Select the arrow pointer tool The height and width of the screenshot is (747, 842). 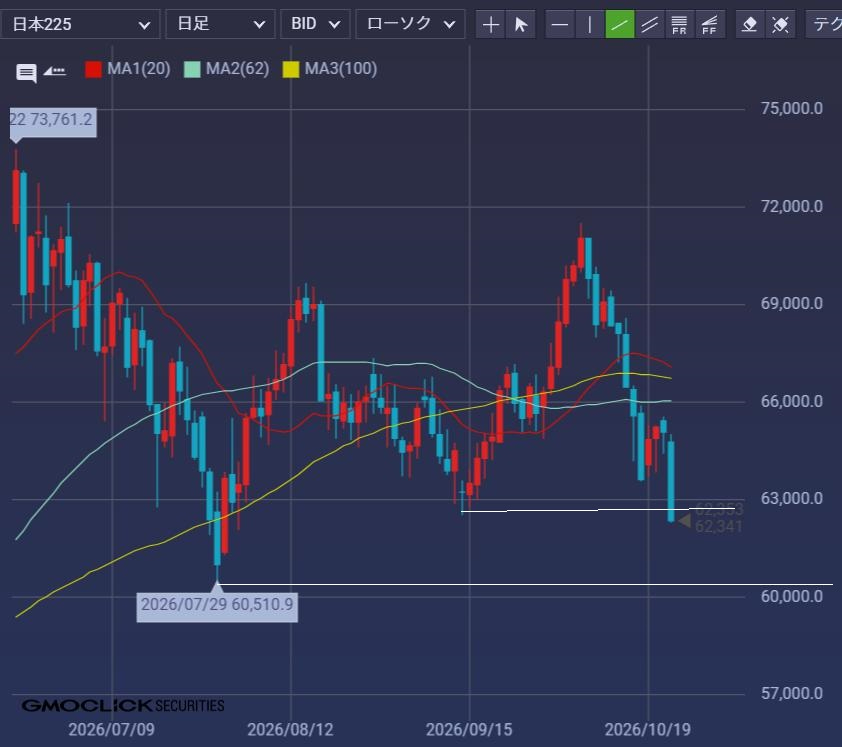521,24
